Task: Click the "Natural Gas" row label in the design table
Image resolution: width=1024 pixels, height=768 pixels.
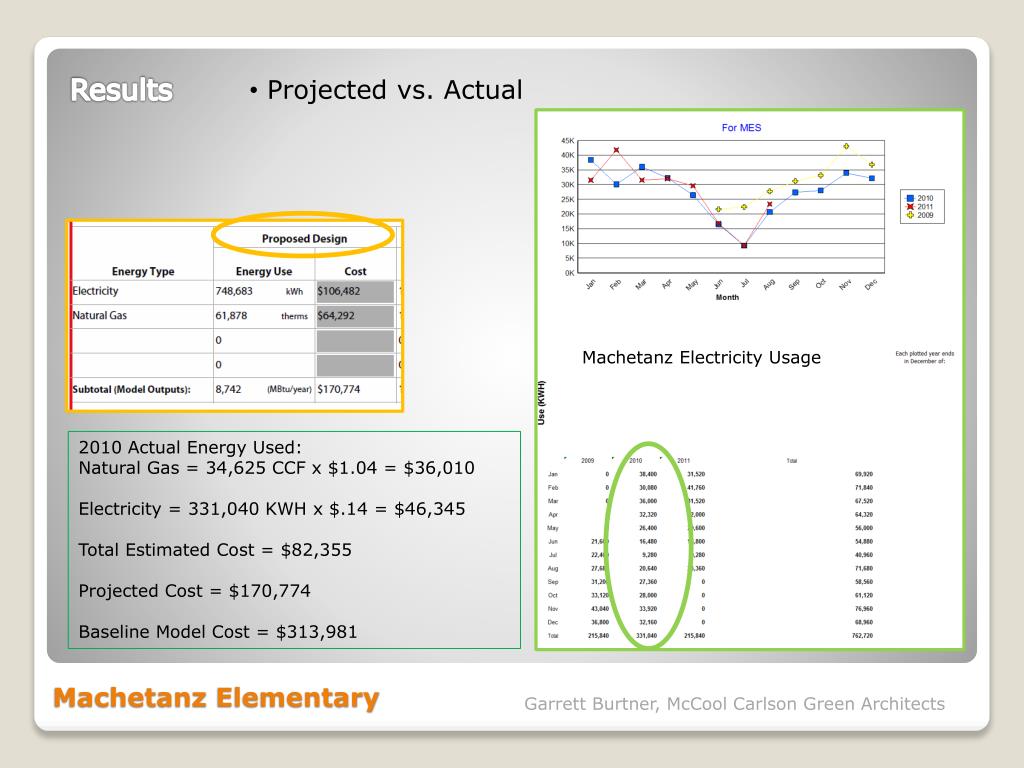Action: tap(100, 315)
